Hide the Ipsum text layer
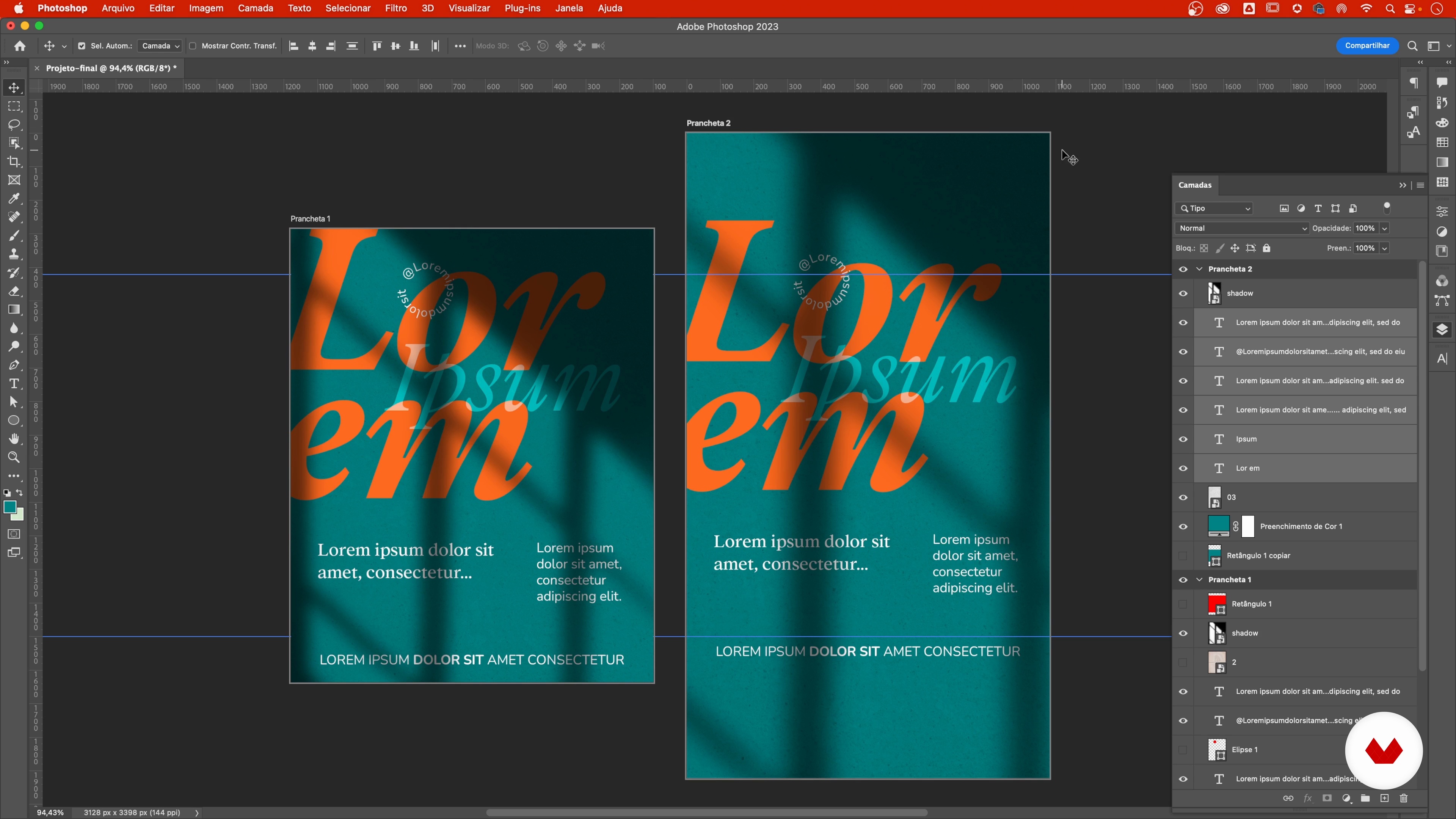 (1183, 439)
